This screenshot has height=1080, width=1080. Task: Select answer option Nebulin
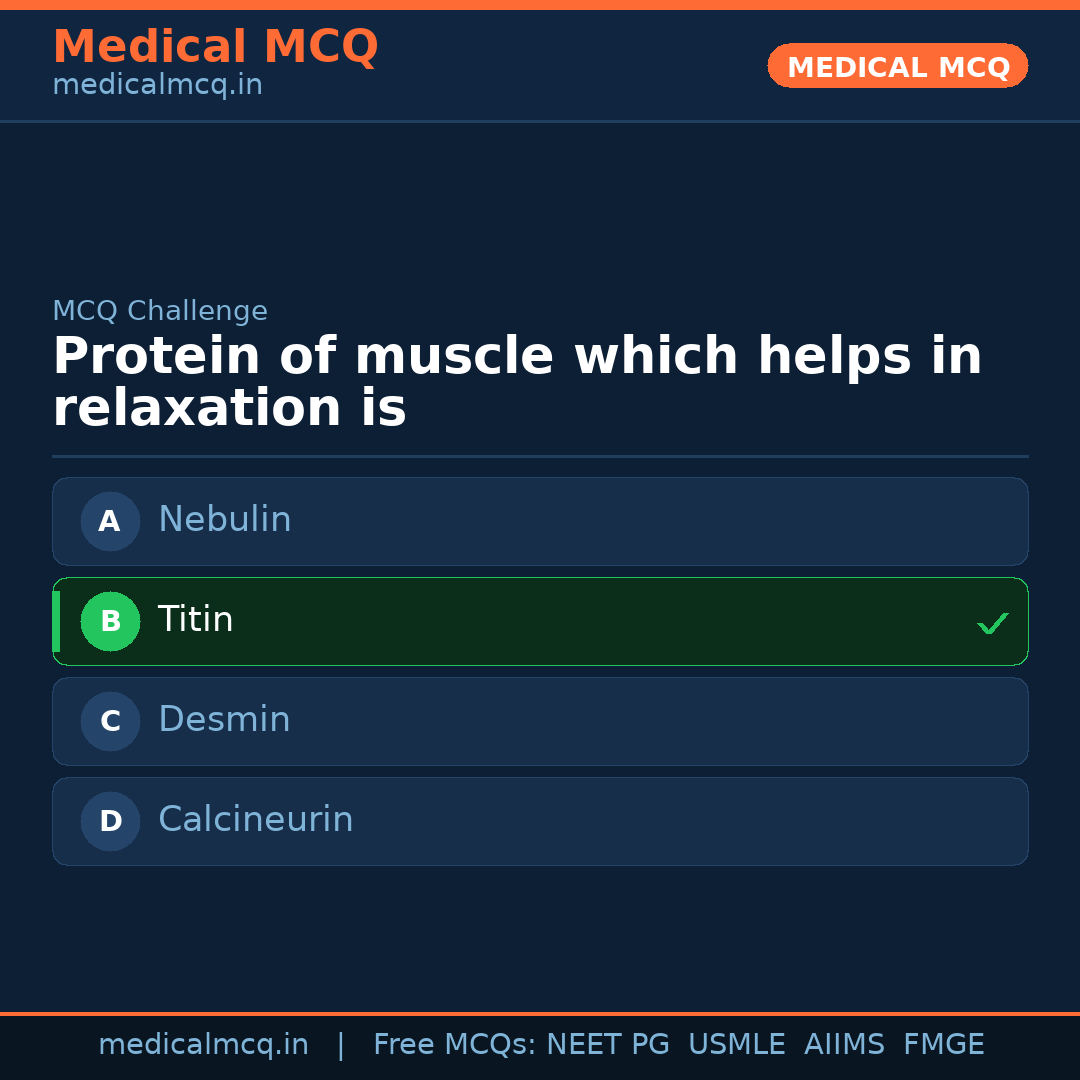pyautogui.click(x=540, y=521)
